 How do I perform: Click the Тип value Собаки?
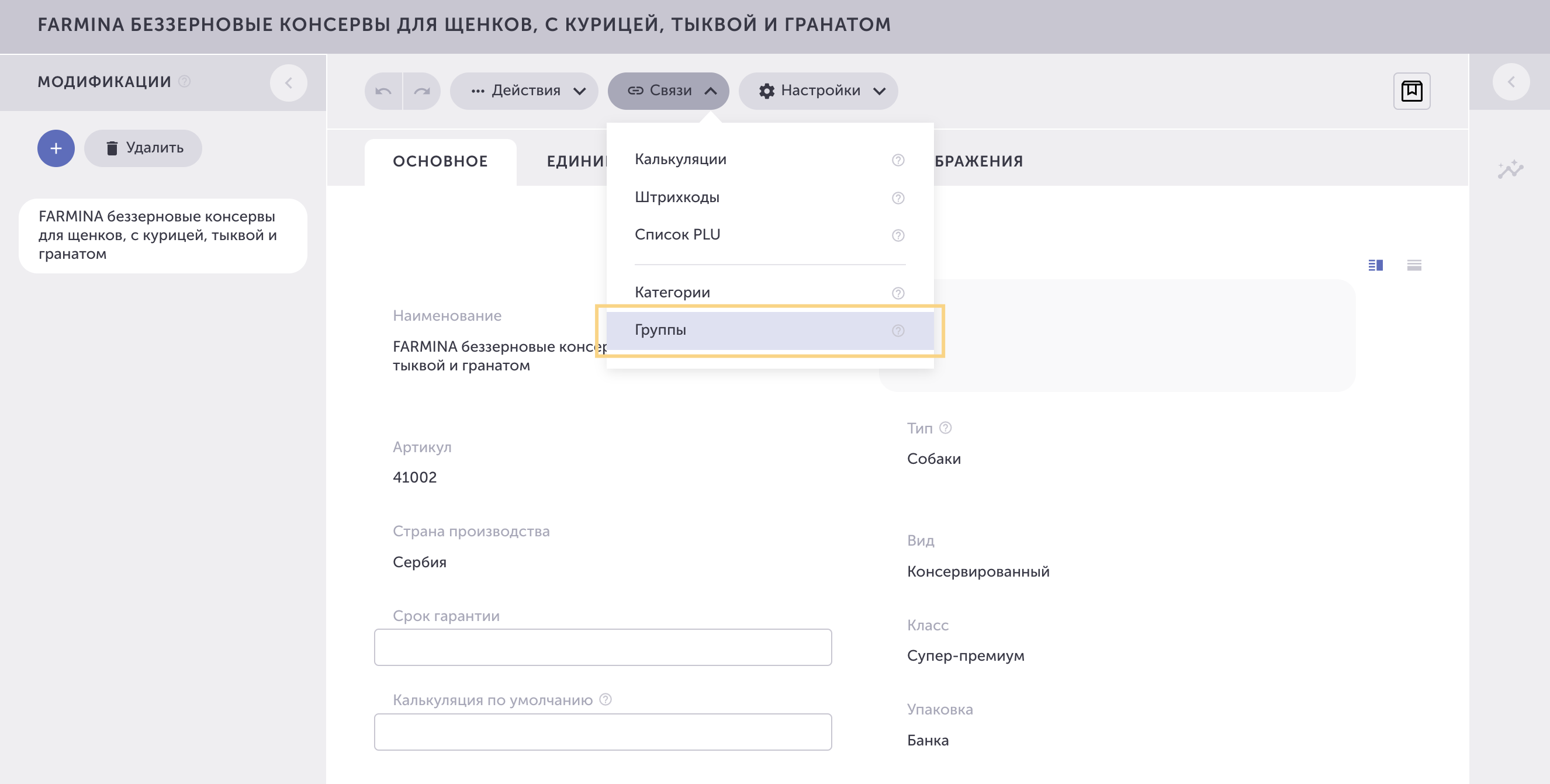coord(934,459)
